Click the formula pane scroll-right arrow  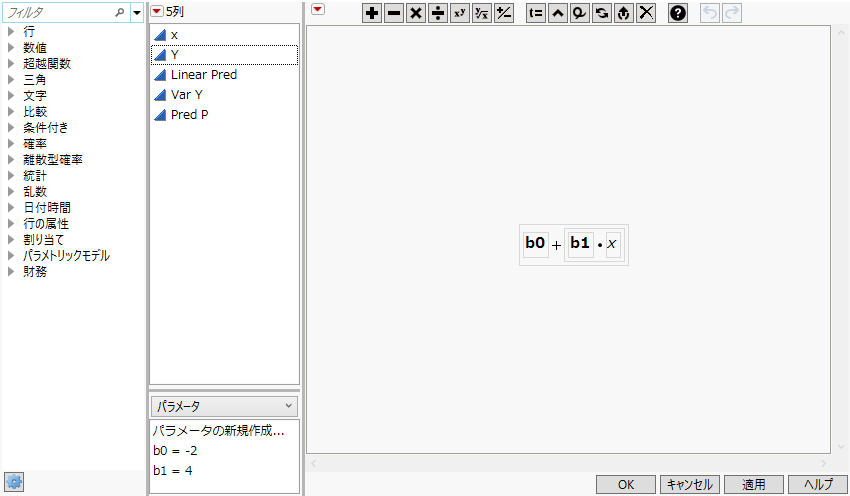[x=823, y=463]
